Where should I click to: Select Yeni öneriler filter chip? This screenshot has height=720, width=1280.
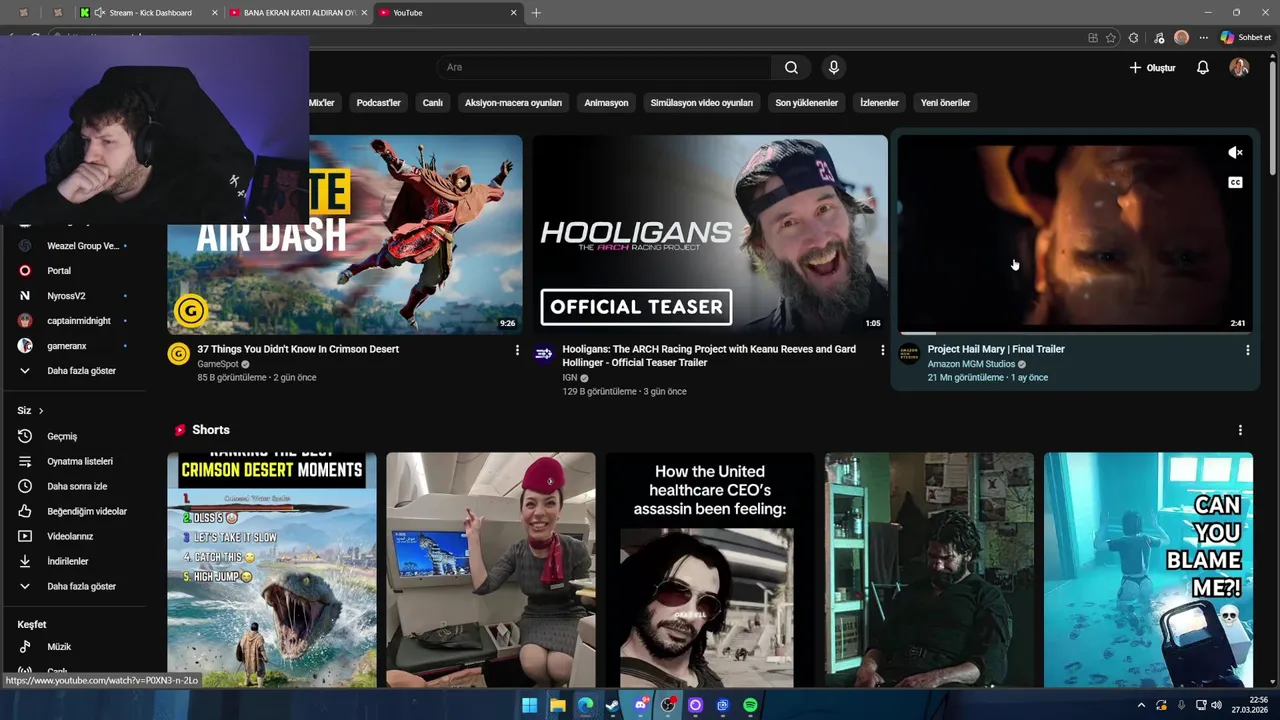[945, 102]
